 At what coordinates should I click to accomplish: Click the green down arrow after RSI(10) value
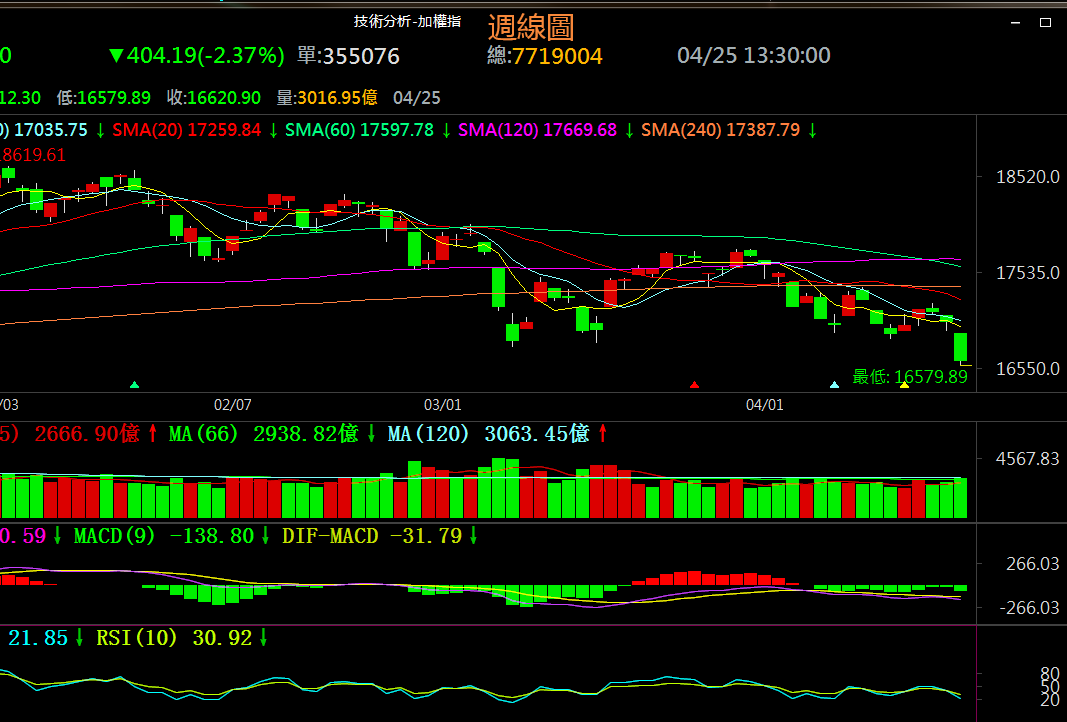[x=263, y=638]
